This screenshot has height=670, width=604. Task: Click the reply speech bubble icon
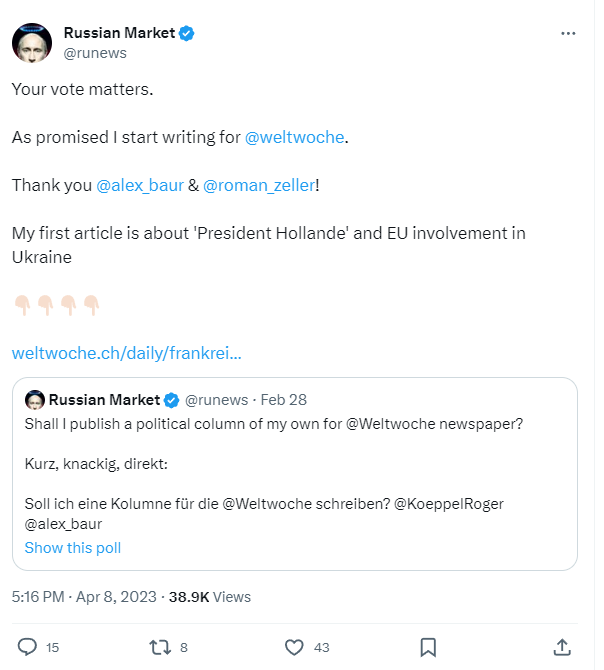click(x=28, y=647)
